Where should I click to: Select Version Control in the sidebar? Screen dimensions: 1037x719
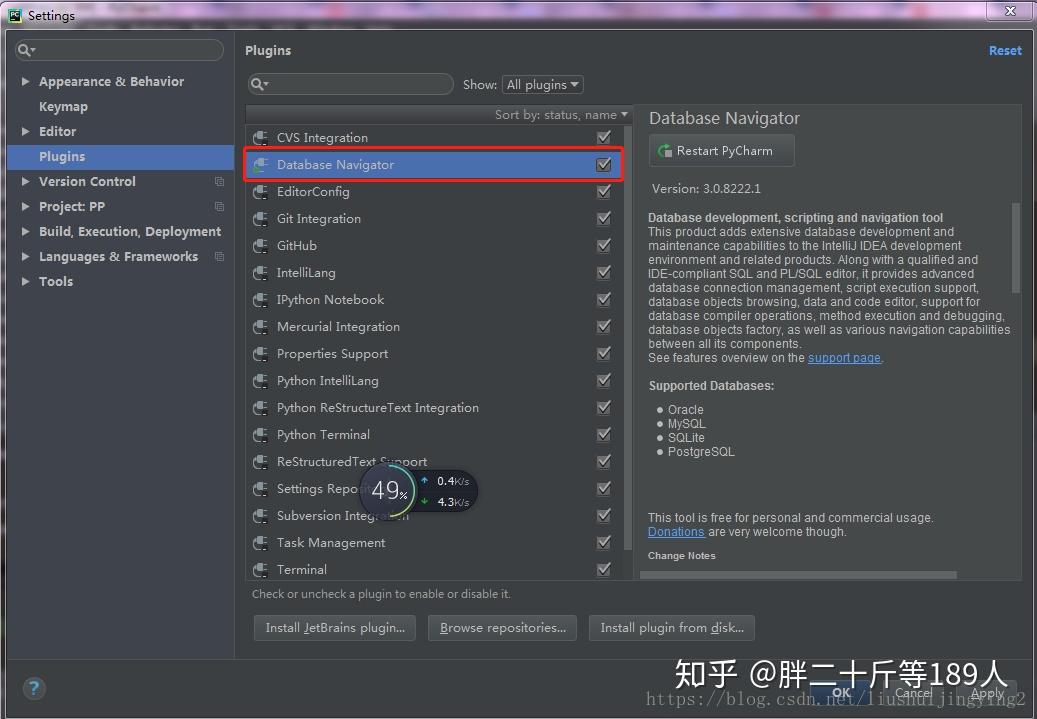click(86, 181)
